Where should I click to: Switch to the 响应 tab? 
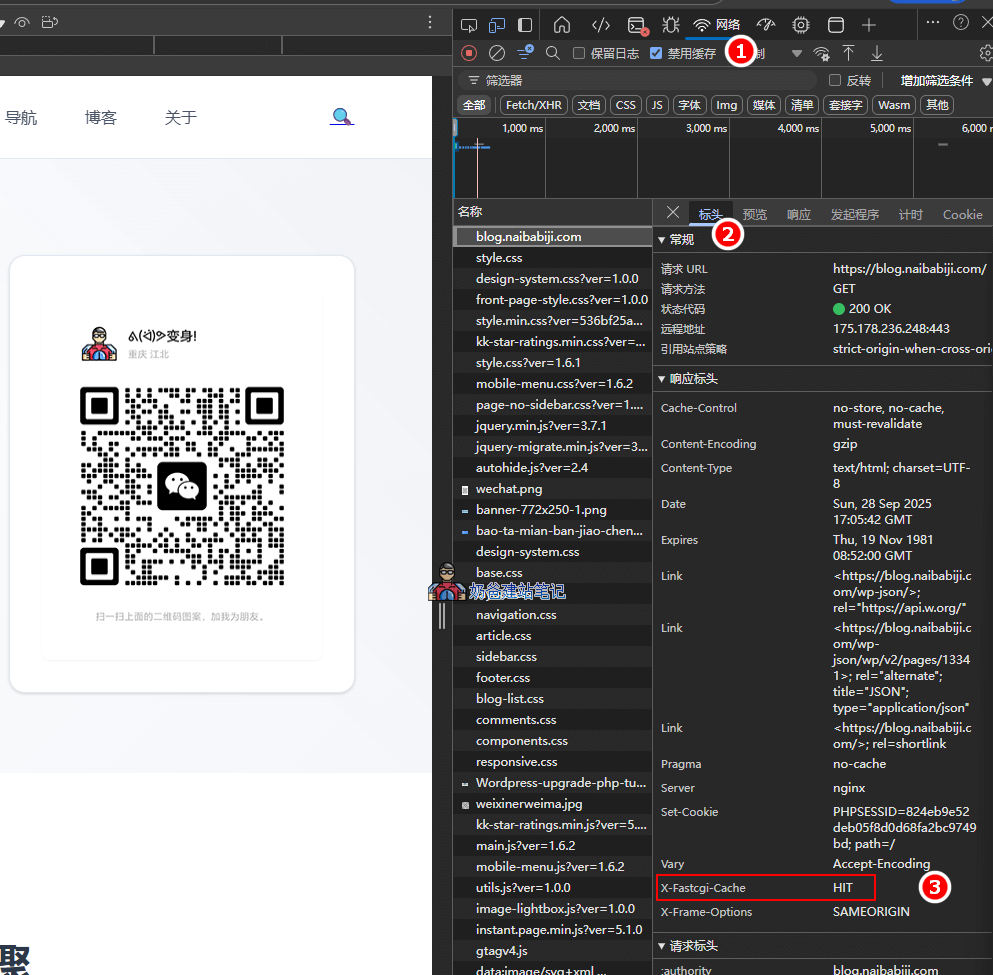(x=799, y=214)
